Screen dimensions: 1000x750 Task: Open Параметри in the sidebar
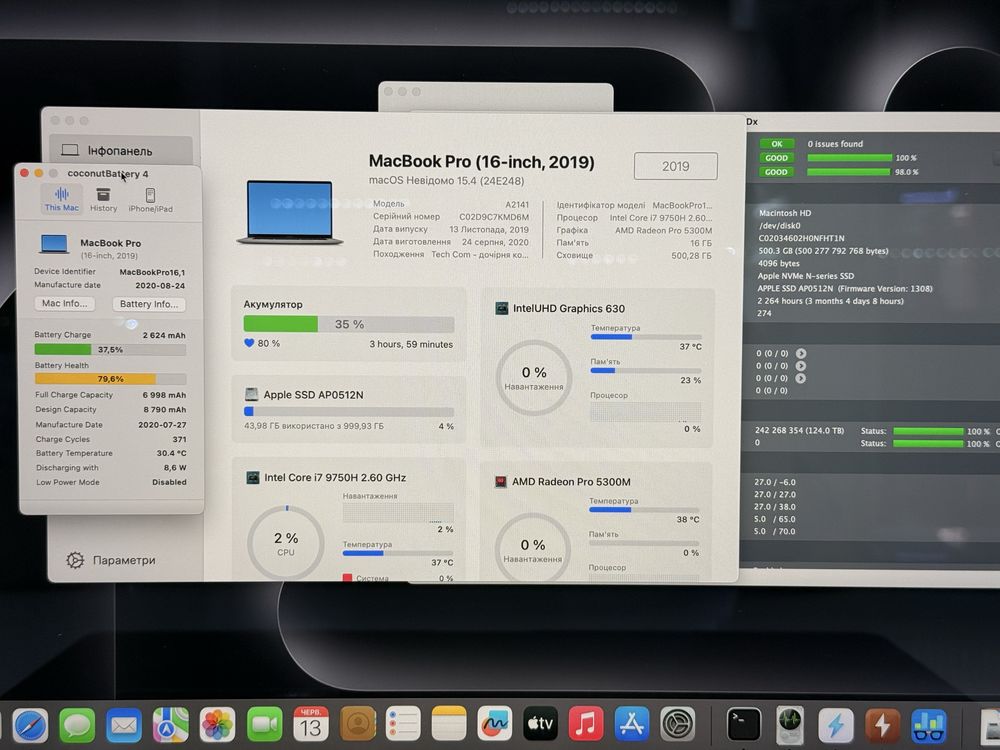(x=111, y=560)
